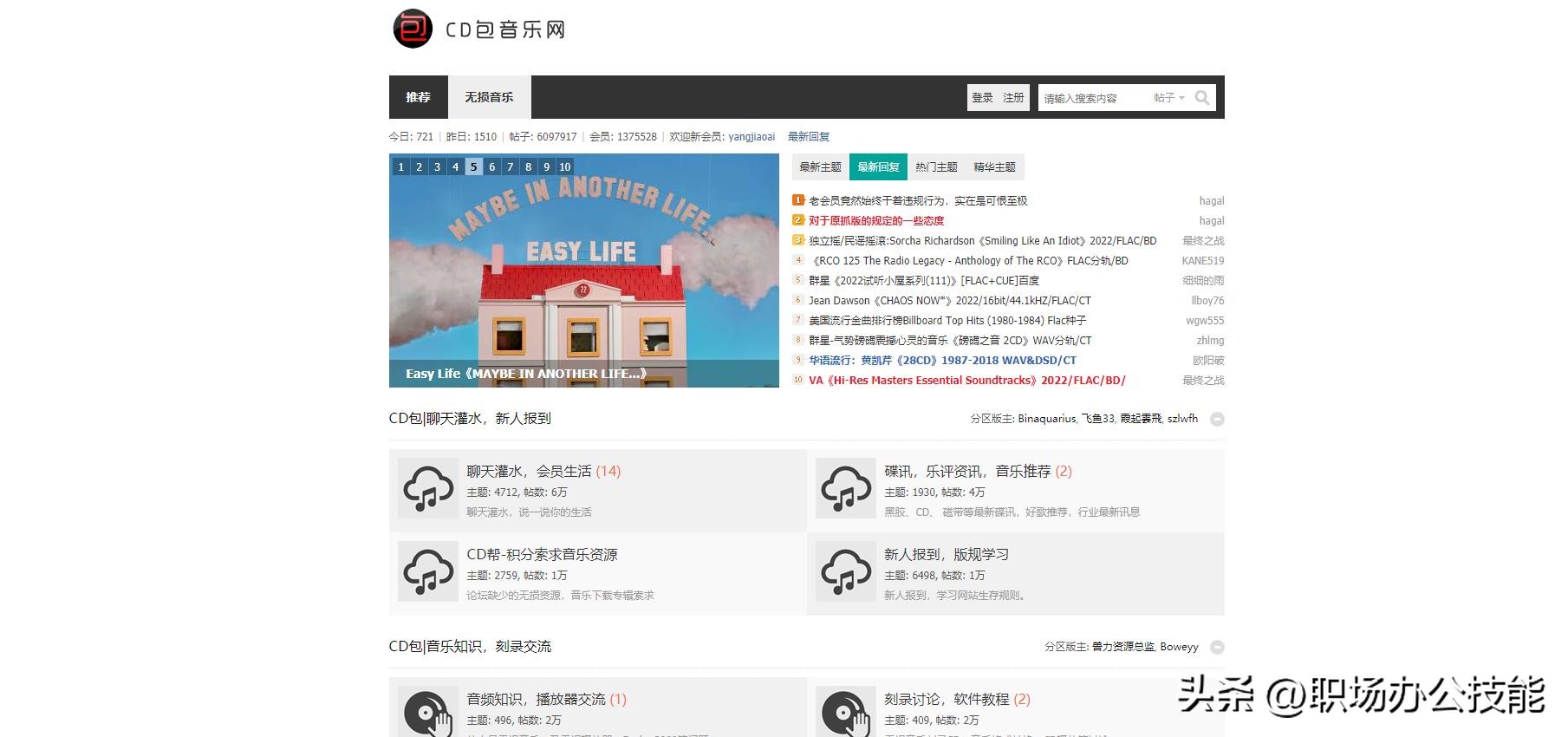This screenshot has height=737, width=1568.
Task: Open post 老会员竟然始终干着违规行为
Action: click(x=918, y=201)
